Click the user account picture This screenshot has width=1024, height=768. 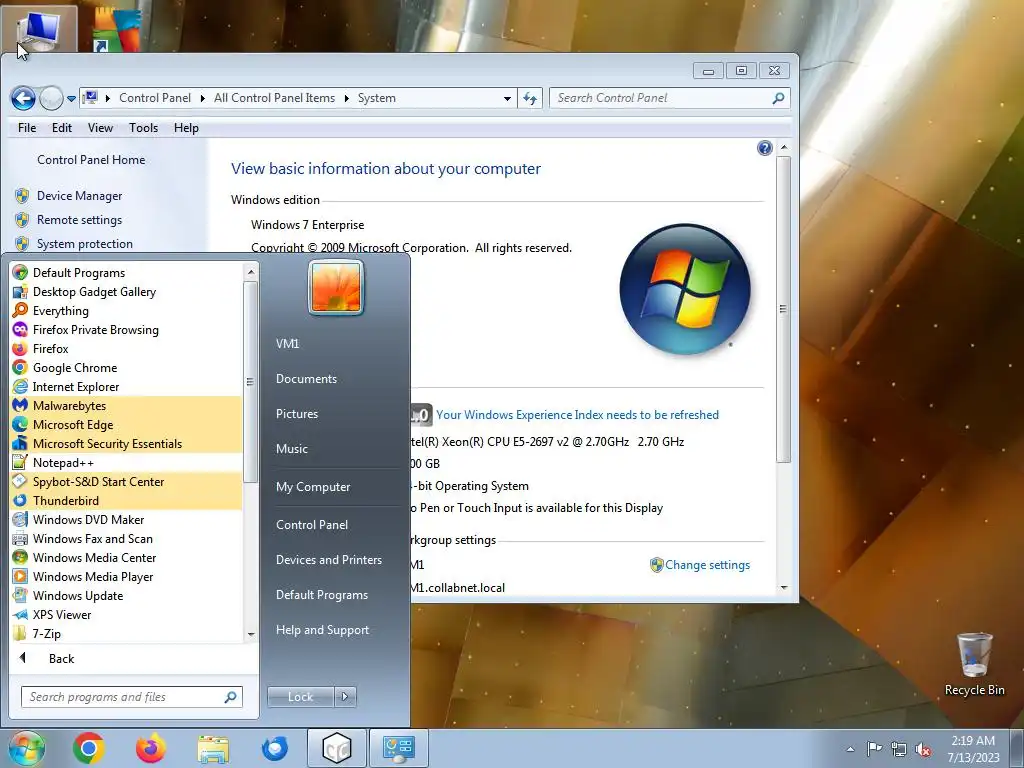pyautogui.click(x=336, y=287)
